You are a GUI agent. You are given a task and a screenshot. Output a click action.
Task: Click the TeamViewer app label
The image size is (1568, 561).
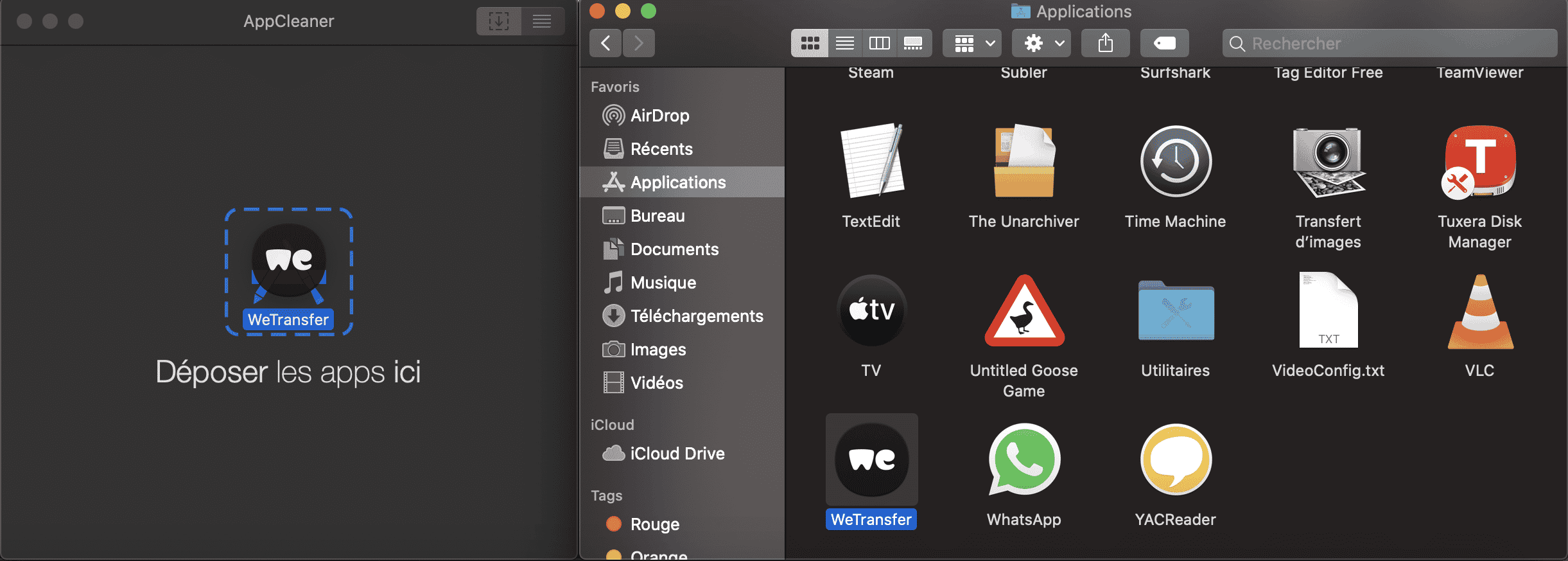(1480, 73)
